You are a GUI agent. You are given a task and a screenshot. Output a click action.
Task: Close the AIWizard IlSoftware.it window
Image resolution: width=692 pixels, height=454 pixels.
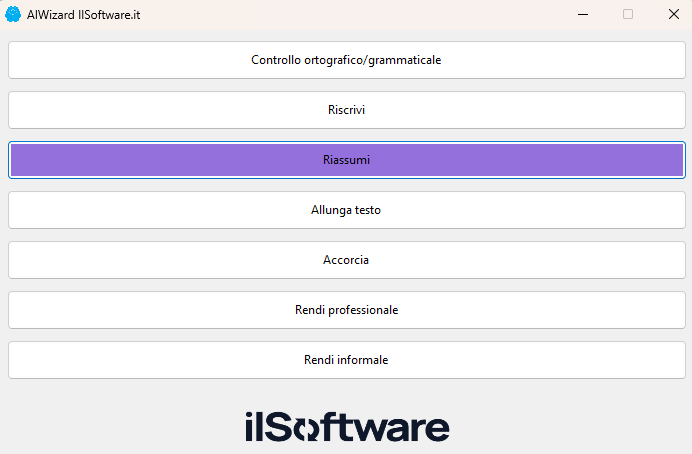[x=673, y=14]
